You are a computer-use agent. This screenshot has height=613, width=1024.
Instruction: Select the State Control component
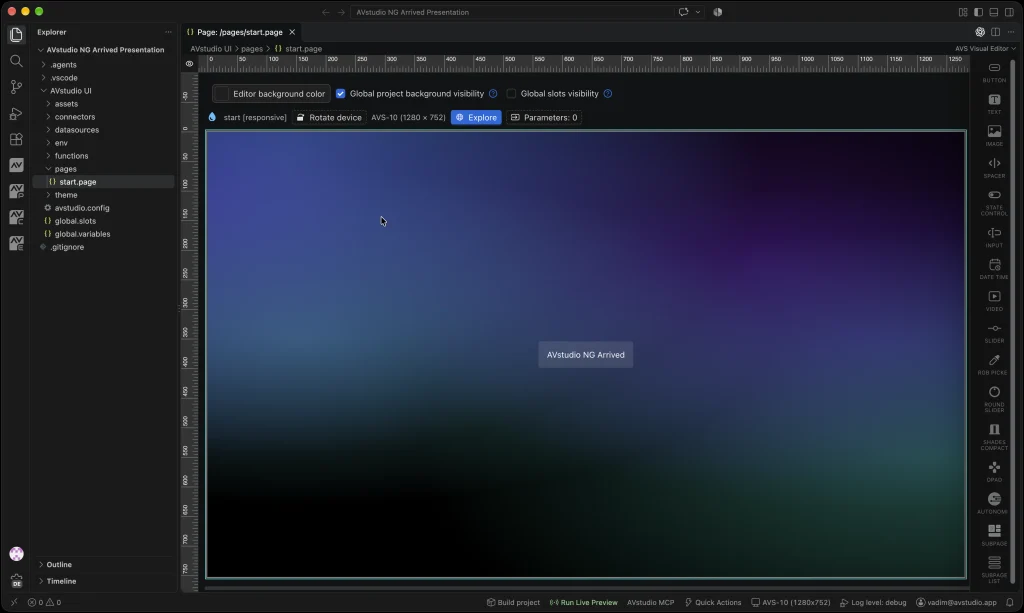[994, 202]
